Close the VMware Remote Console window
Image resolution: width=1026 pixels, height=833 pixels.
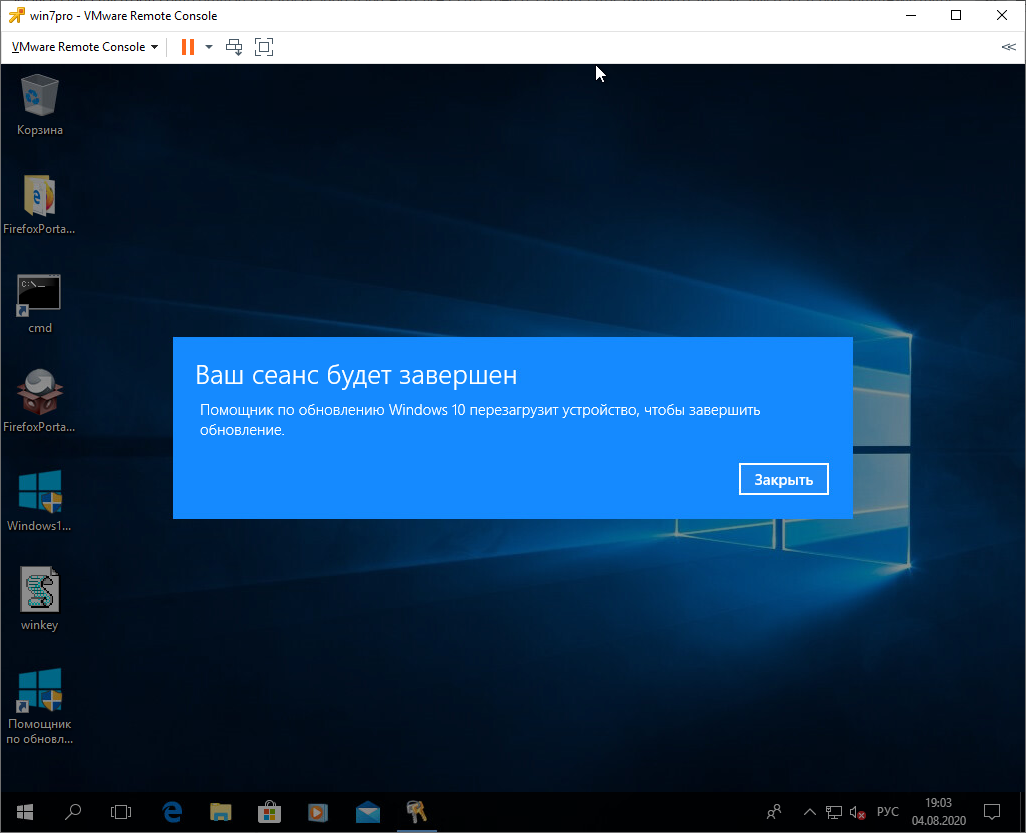[x=1002, y=15]
